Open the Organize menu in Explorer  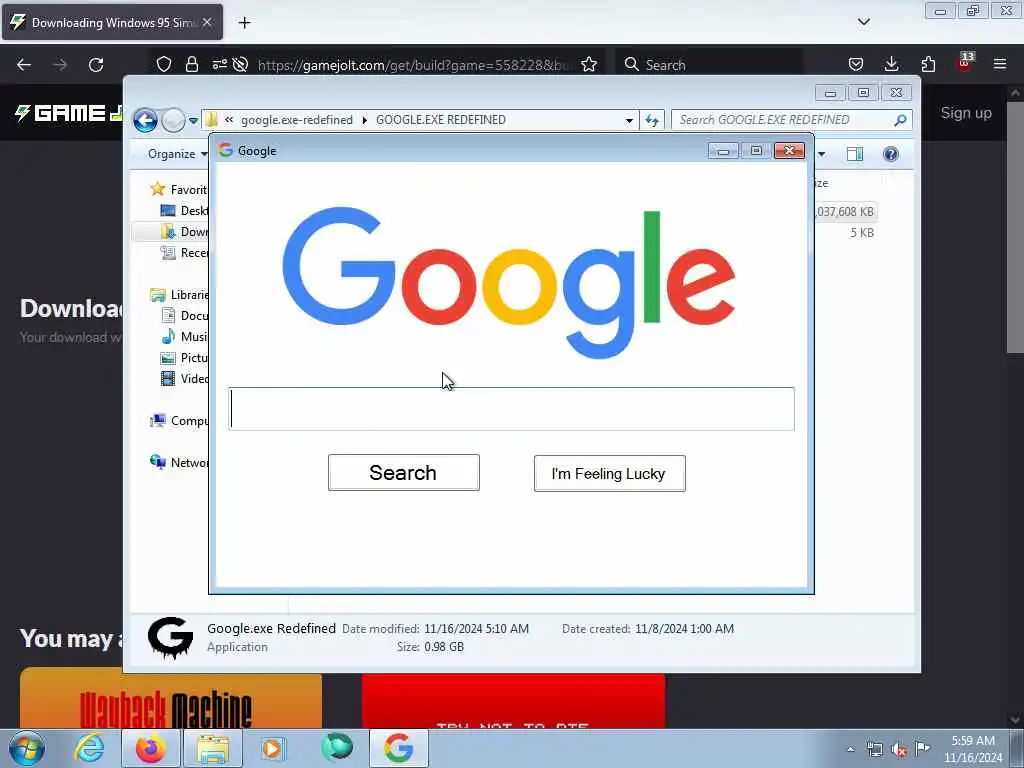[176, 154]
